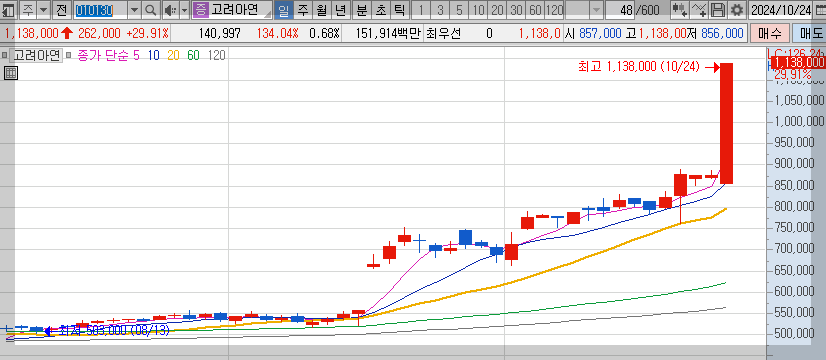
Task: Click the add line indicator icon
Action: tap(698, 9)
